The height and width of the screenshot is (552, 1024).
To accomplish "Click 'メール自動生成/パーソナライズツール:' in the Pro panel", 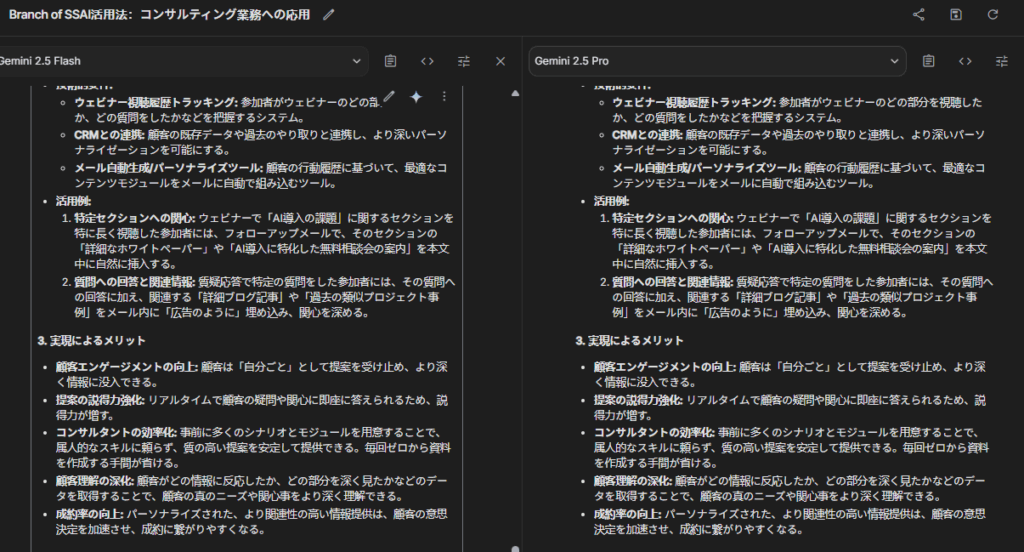I will [x=707, y=168].
